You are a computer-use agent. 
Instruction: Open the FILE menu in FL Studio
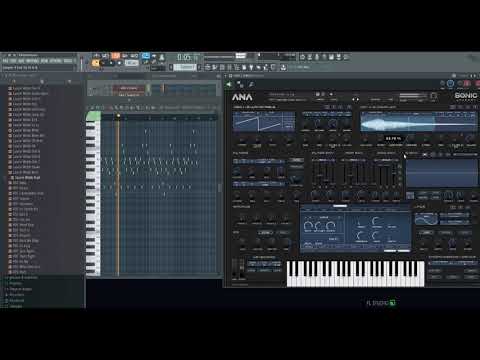click(5, 61)
